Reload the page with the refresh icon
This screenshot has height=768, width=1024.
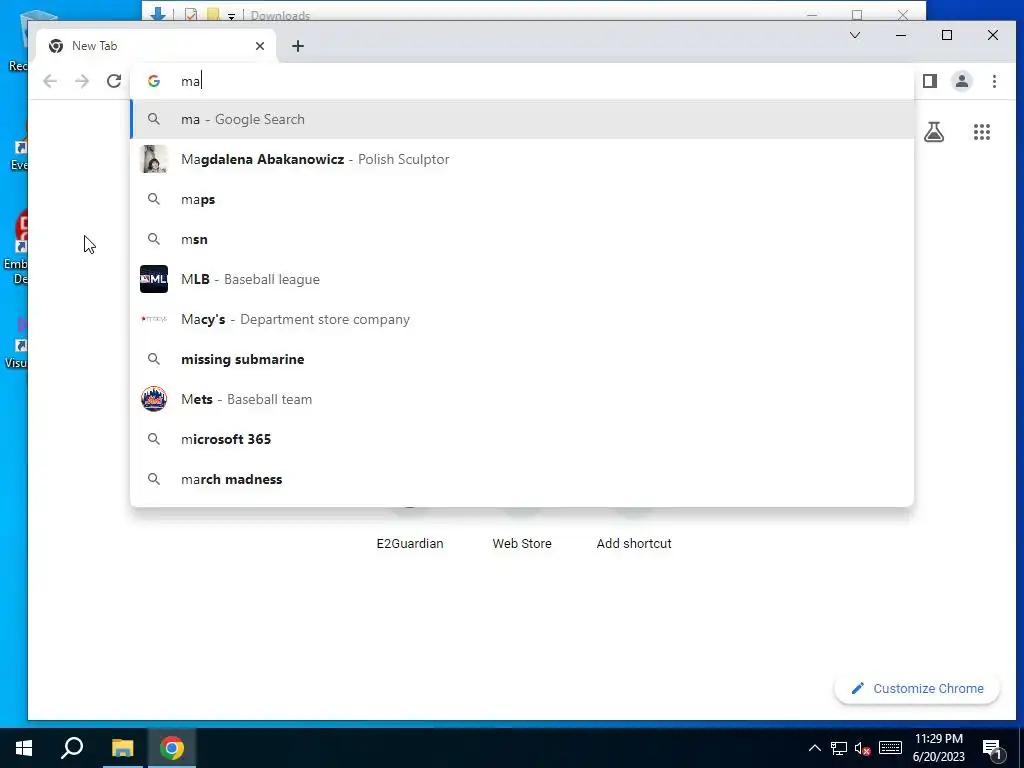tap(114, 81)
